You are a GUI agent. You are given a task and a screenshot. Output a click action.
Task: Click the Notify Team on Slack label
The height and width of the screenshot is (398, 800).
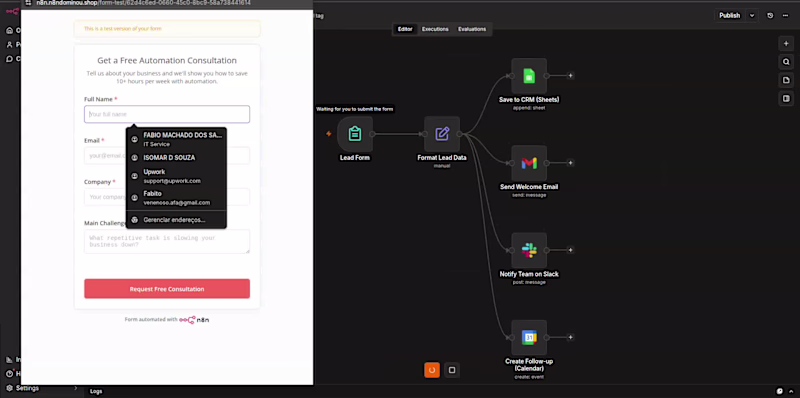(x=529, y=274)
